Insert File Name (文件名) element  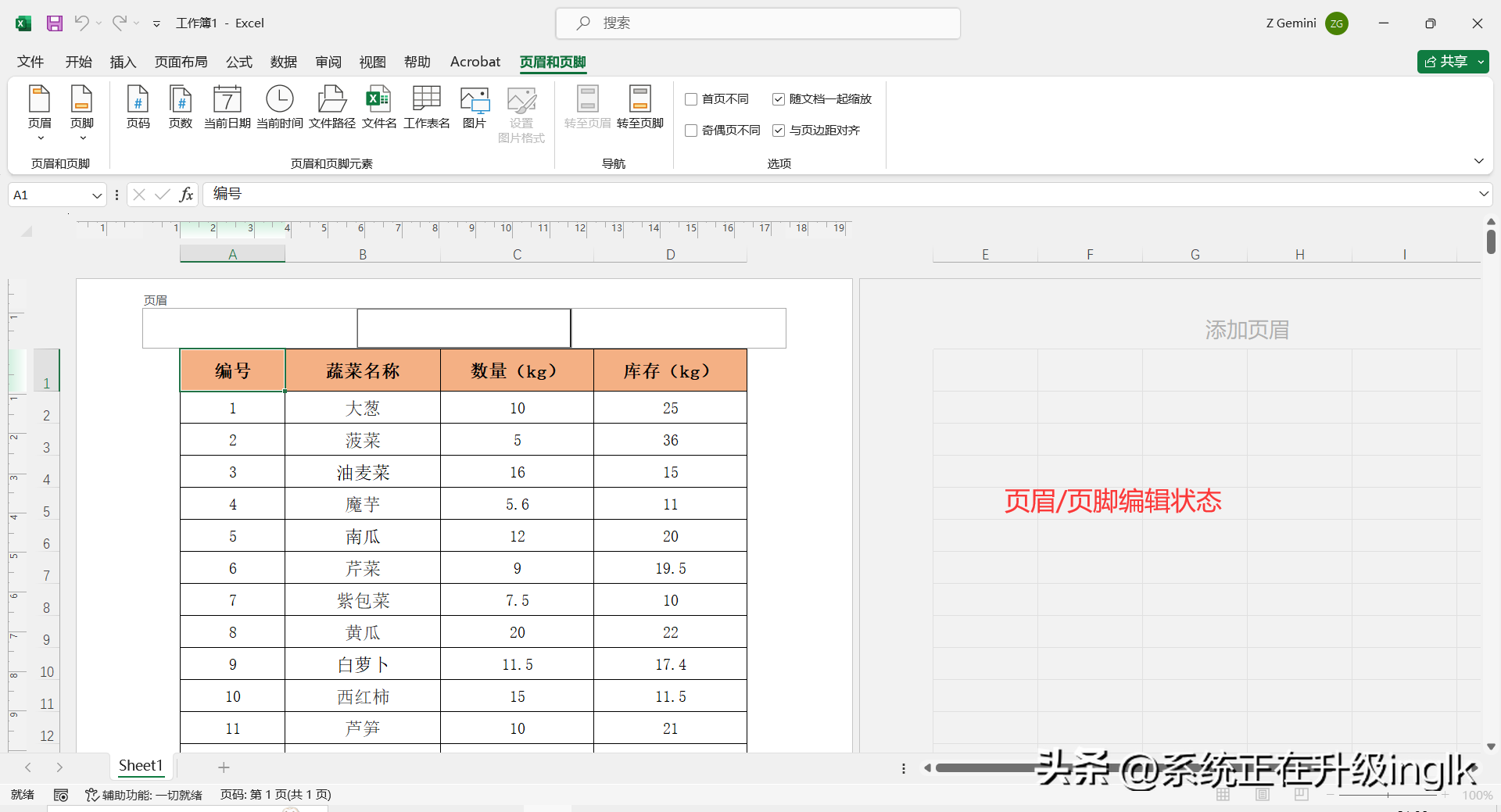pos(379,107)
